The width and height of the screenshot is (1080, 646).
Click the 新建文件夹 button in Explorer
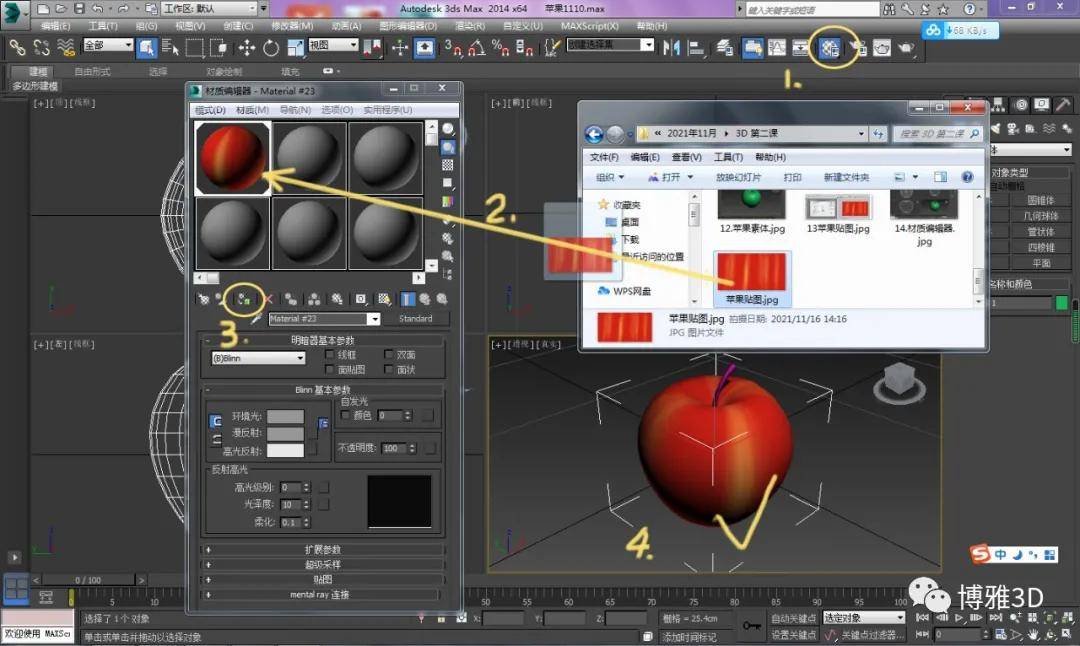click(847, 177)
